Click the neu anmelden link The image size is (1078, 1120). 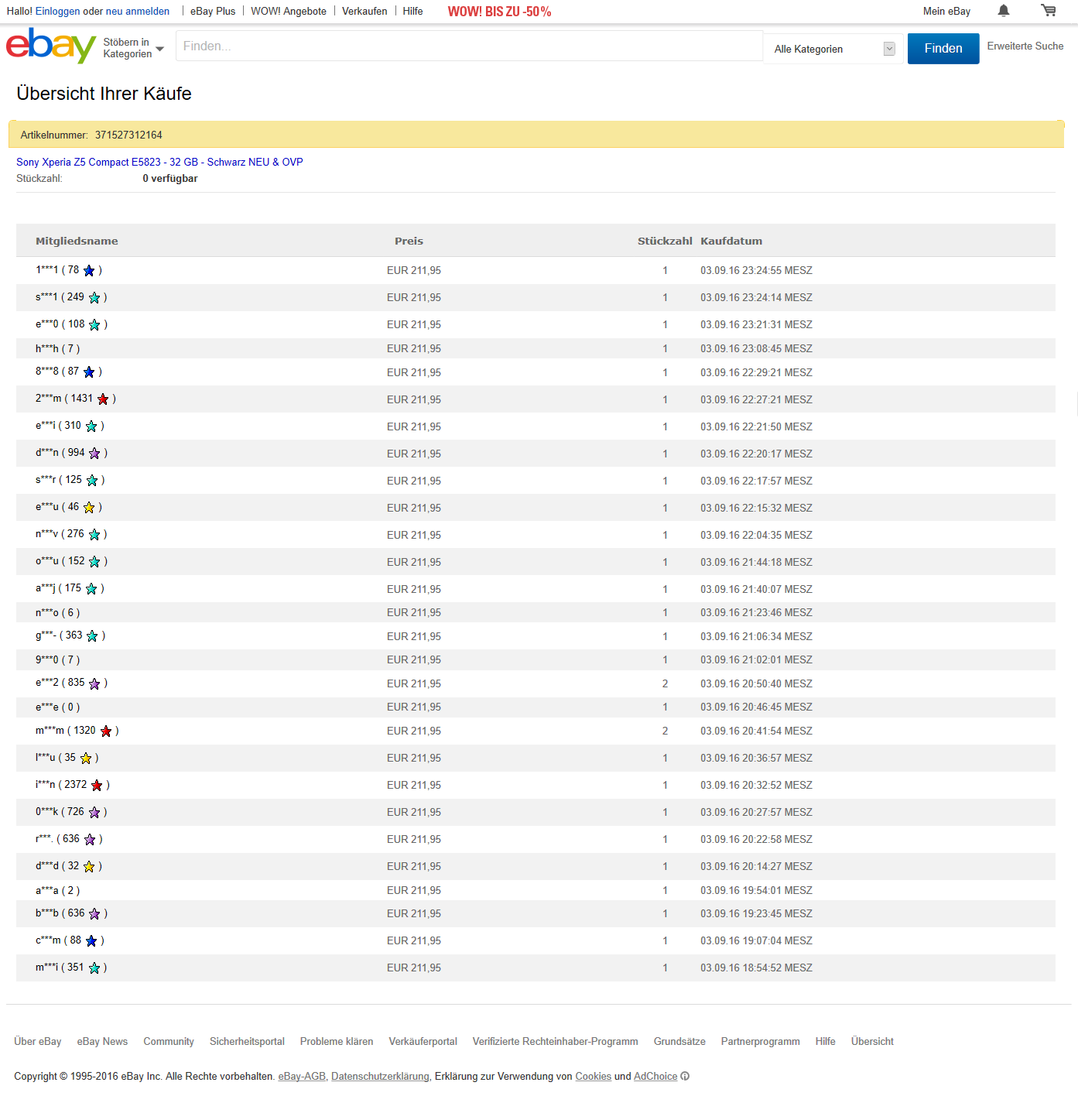(138, 11)
